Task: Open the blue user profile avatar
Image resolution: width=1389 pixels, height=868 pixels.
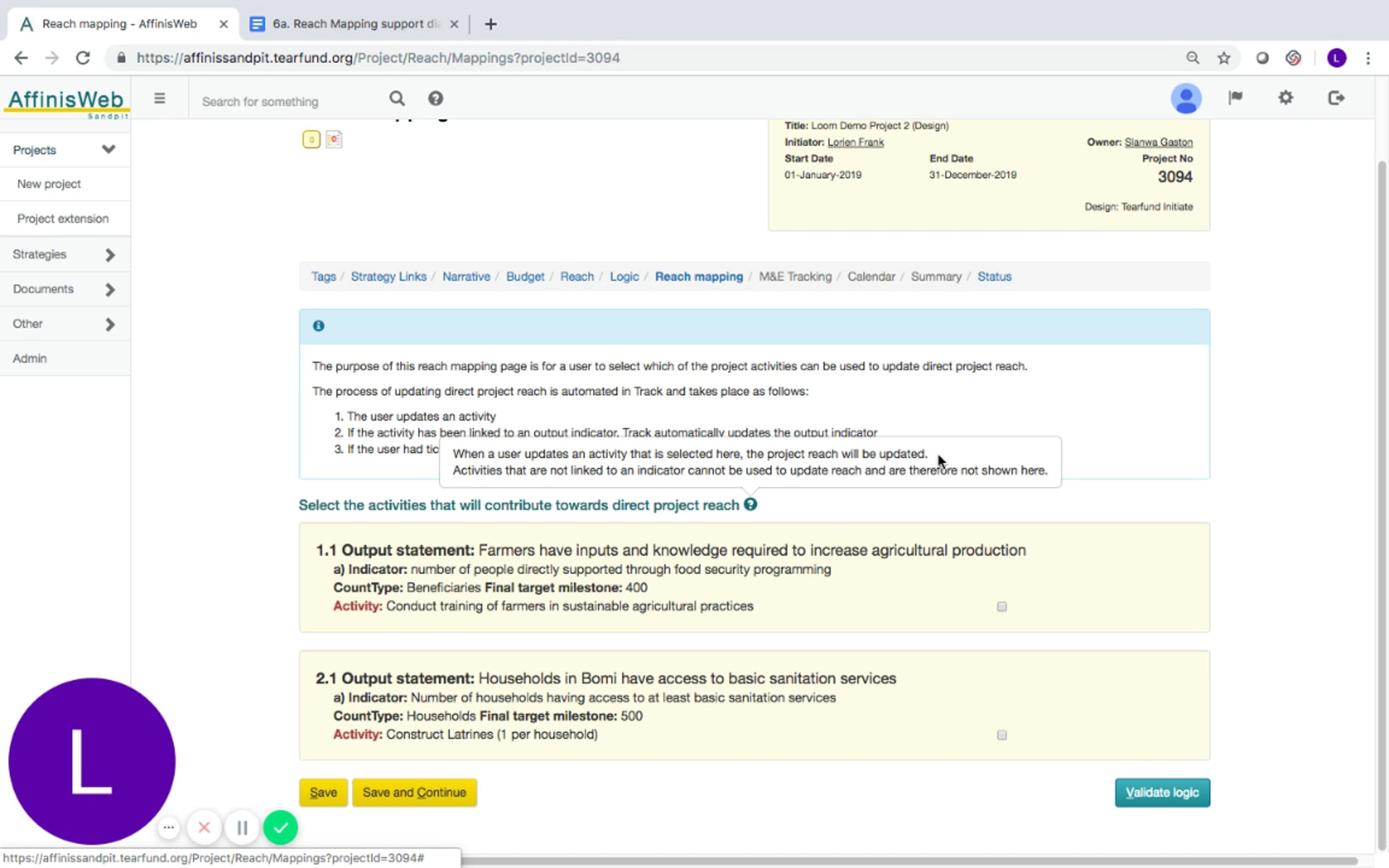Action: click(1186, 98)
